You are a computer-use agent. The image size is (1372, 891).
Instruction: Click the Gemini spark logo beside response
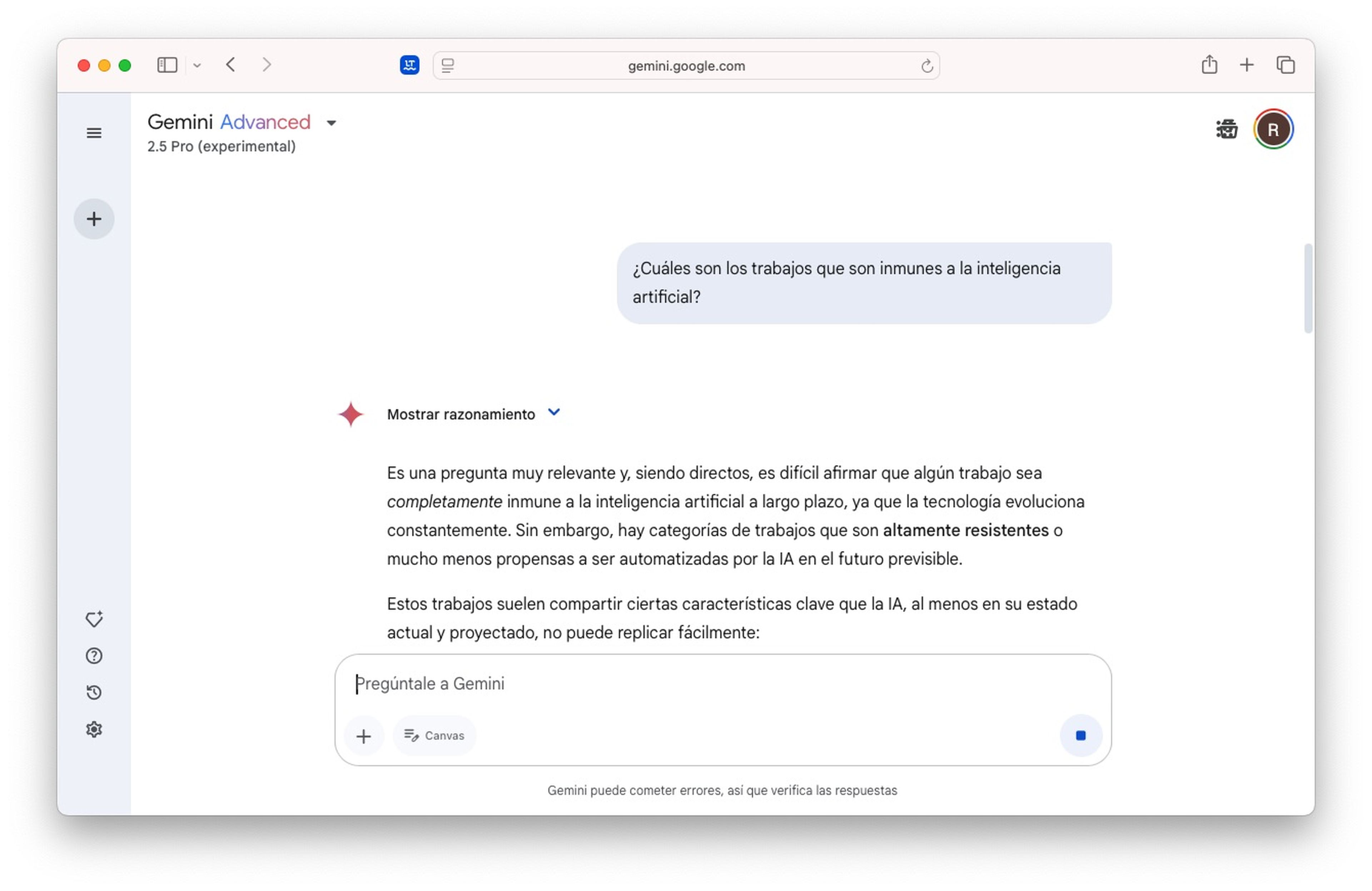click(351, 414)
